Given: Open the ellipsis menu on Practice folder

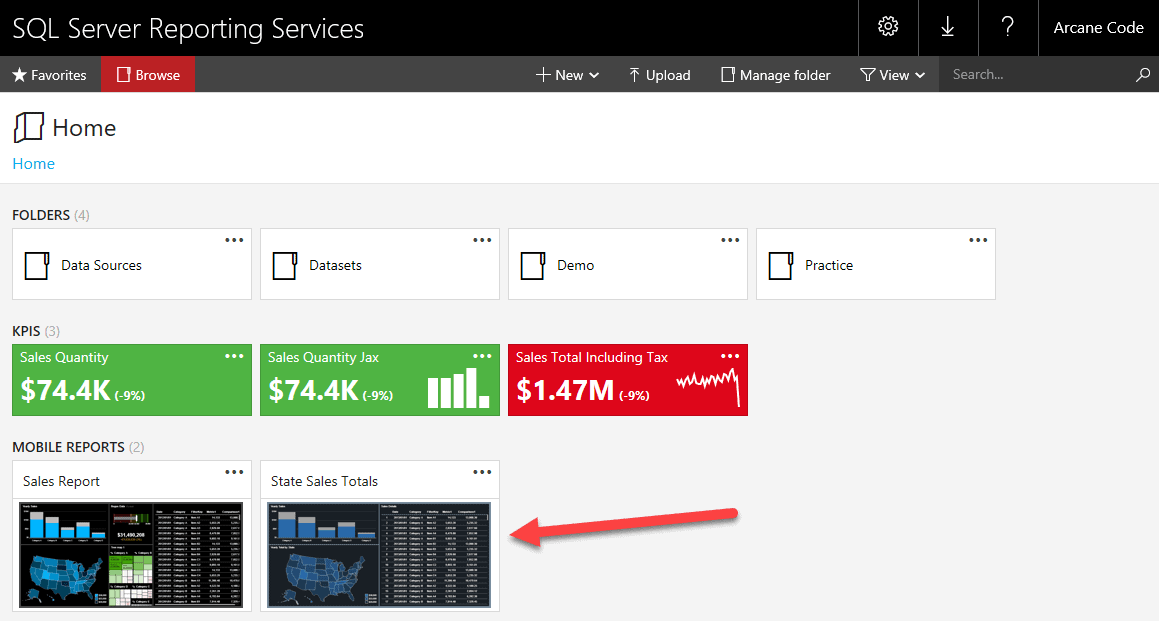Looking at the screenshot, I should click(x=978, y=240).
